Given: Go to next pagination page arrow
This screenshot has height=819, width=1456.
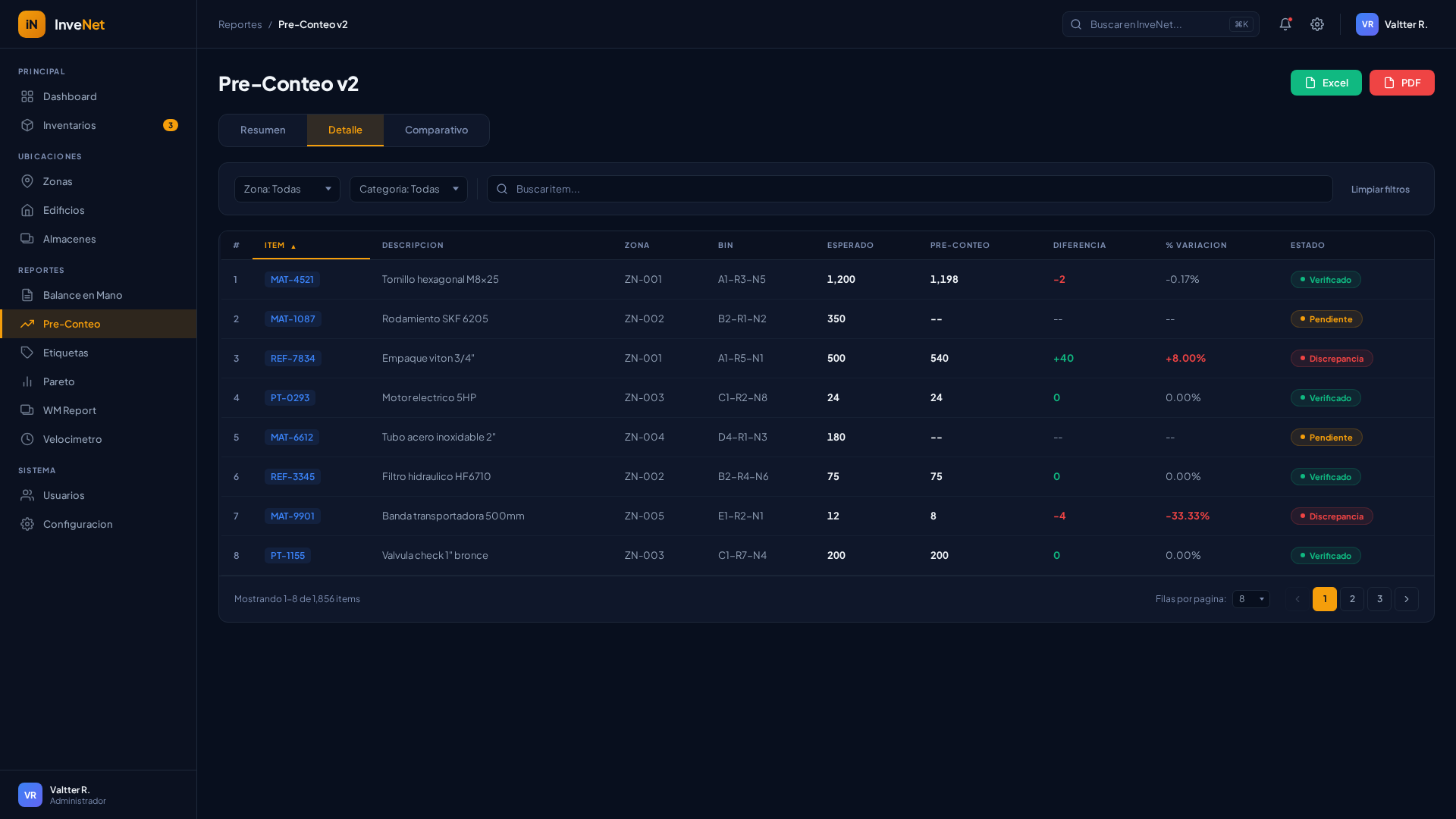Looking at the screenshot, I should click(1406, 599).
